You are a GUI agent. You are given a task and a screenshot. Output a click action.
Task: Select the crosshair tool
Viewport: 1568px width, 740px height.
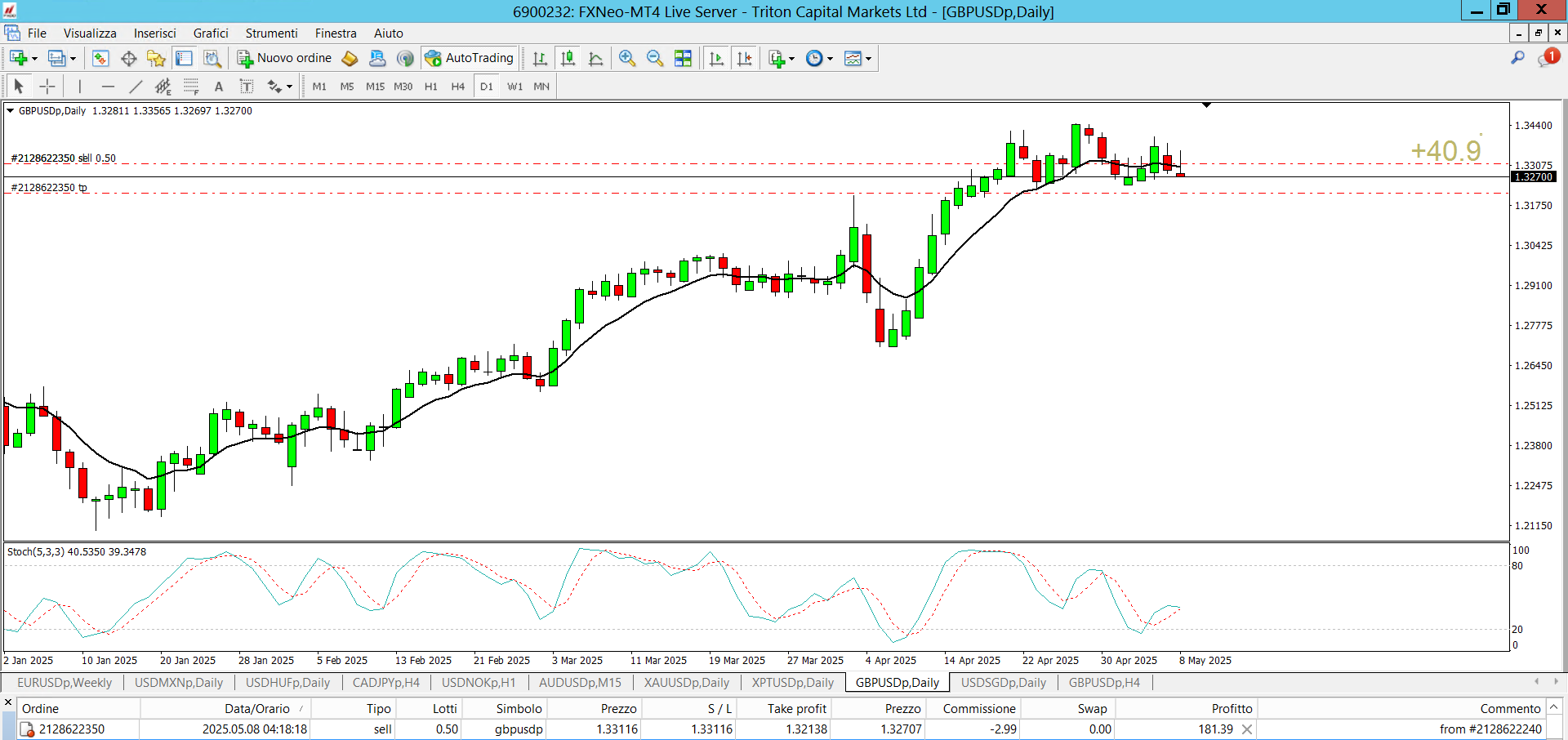[47, 86]
